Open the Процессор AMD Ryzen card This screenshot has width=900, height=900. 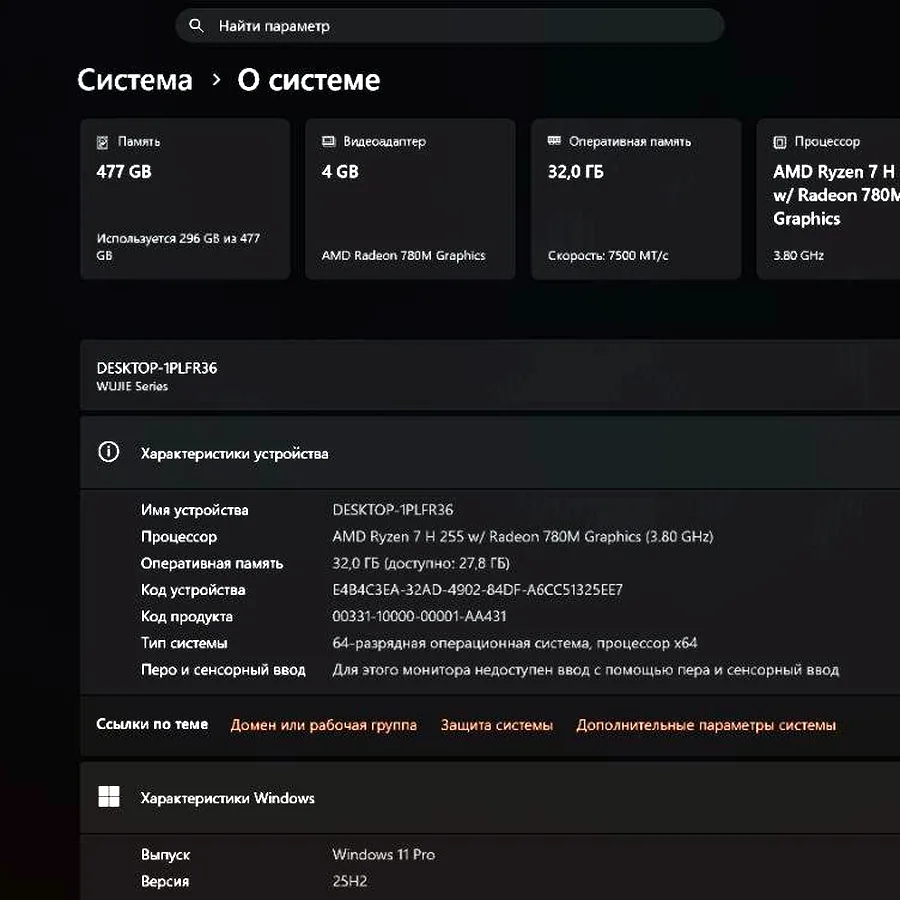coord(828,199)
